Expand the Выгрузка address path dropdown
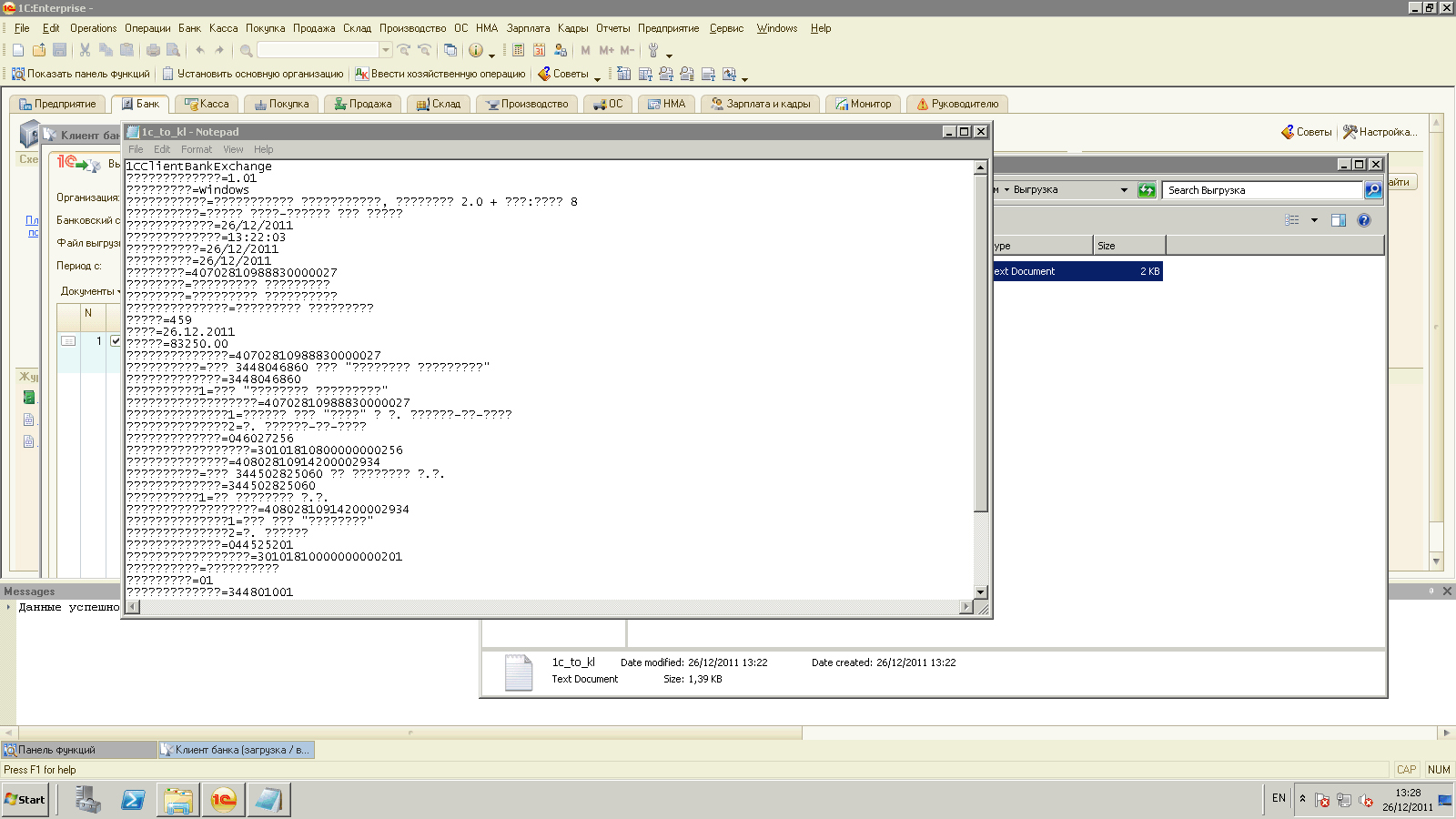The width and height of the screenshot is (1456, 819). (x=1124, y=190)
